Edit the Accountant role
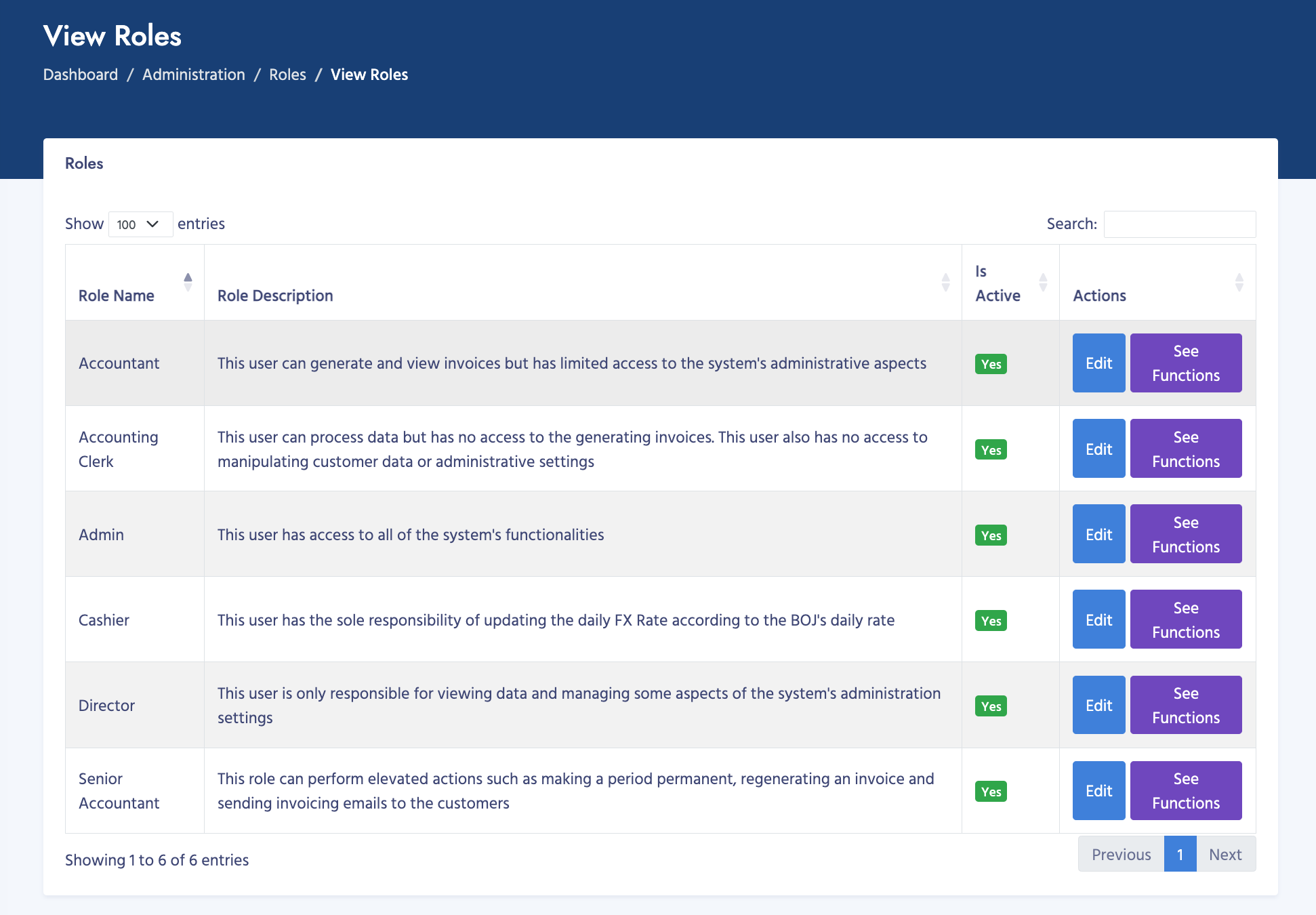Image resolution: width=1316 pixels, height=915 pixels. 1098,363
